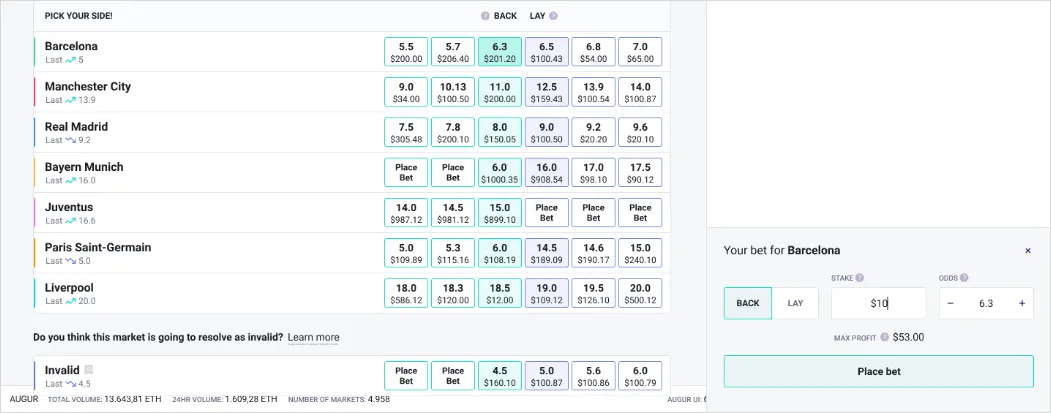Select Juventus back odds 15.0

pos(499,213)
